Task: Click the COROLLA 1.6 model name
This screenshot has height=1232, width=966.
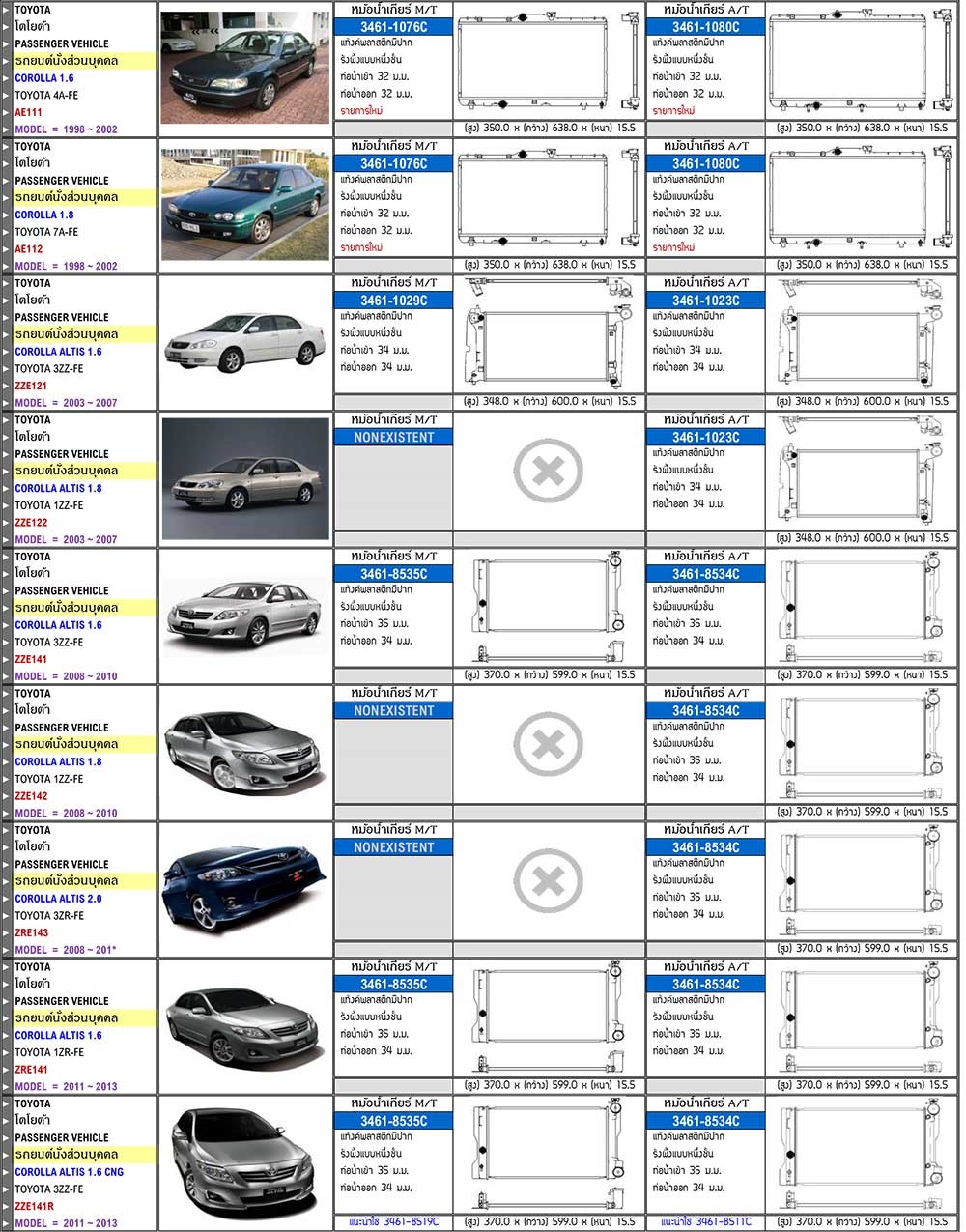Action: pos(44,78)
